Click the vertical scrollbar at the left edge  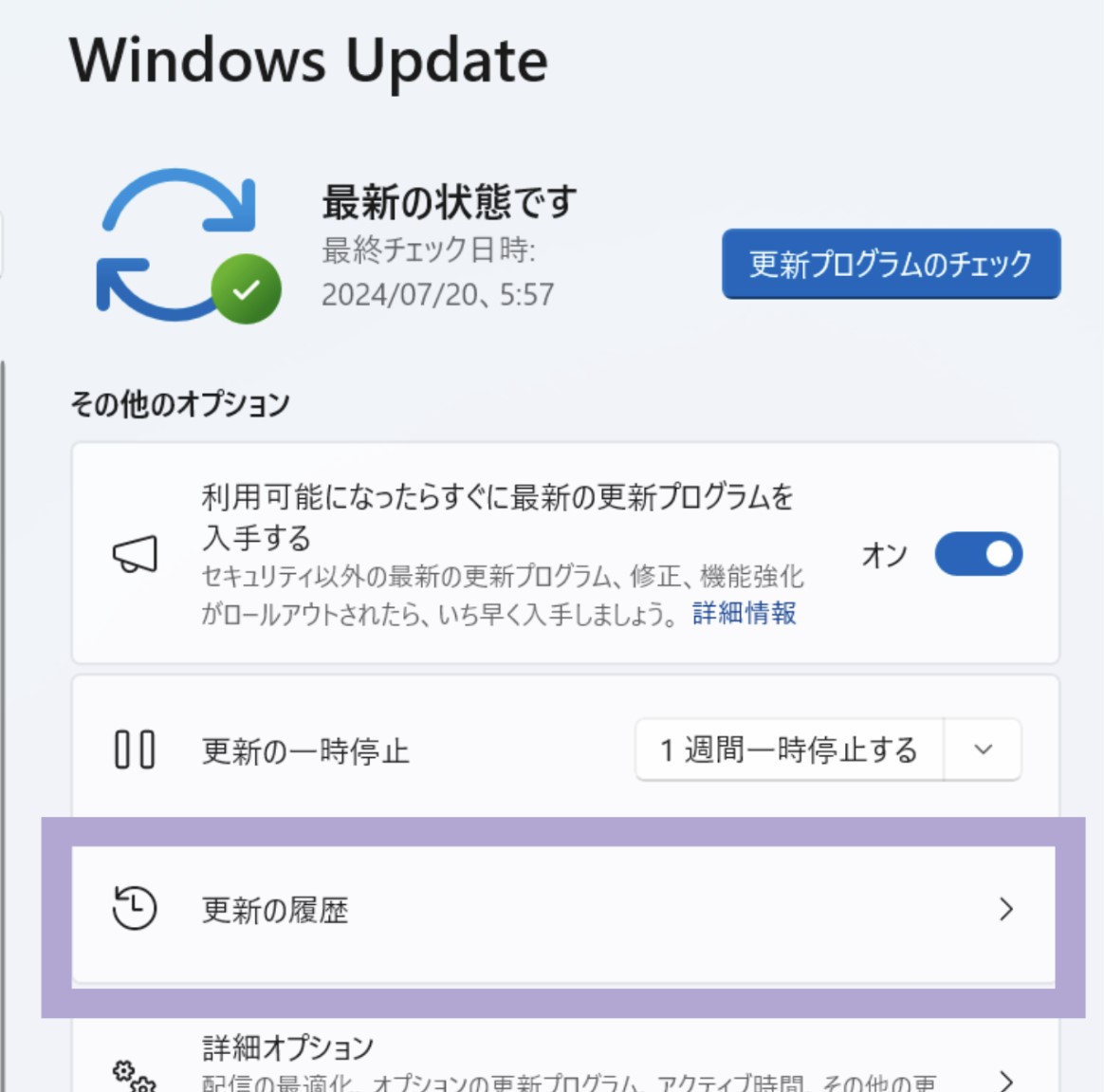click(x=3, y=726)
